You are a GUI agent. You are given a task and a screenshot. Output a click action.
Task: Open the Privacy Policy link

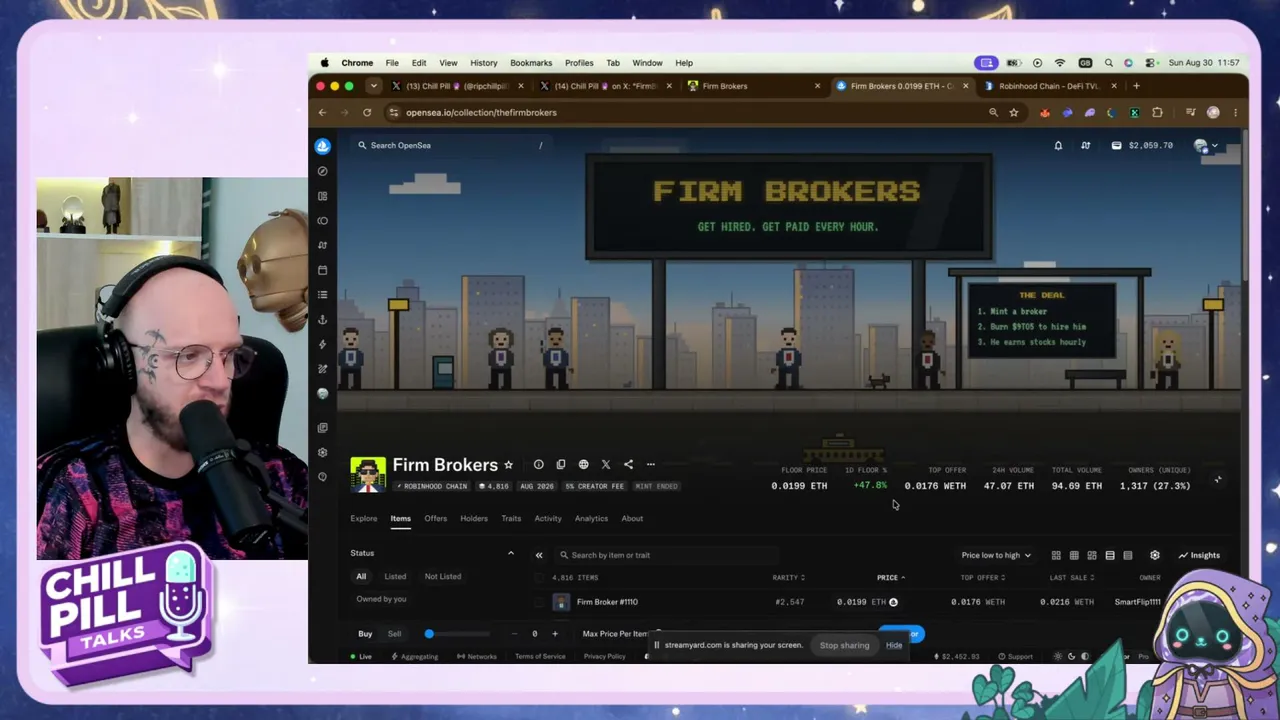coord(605,657)
